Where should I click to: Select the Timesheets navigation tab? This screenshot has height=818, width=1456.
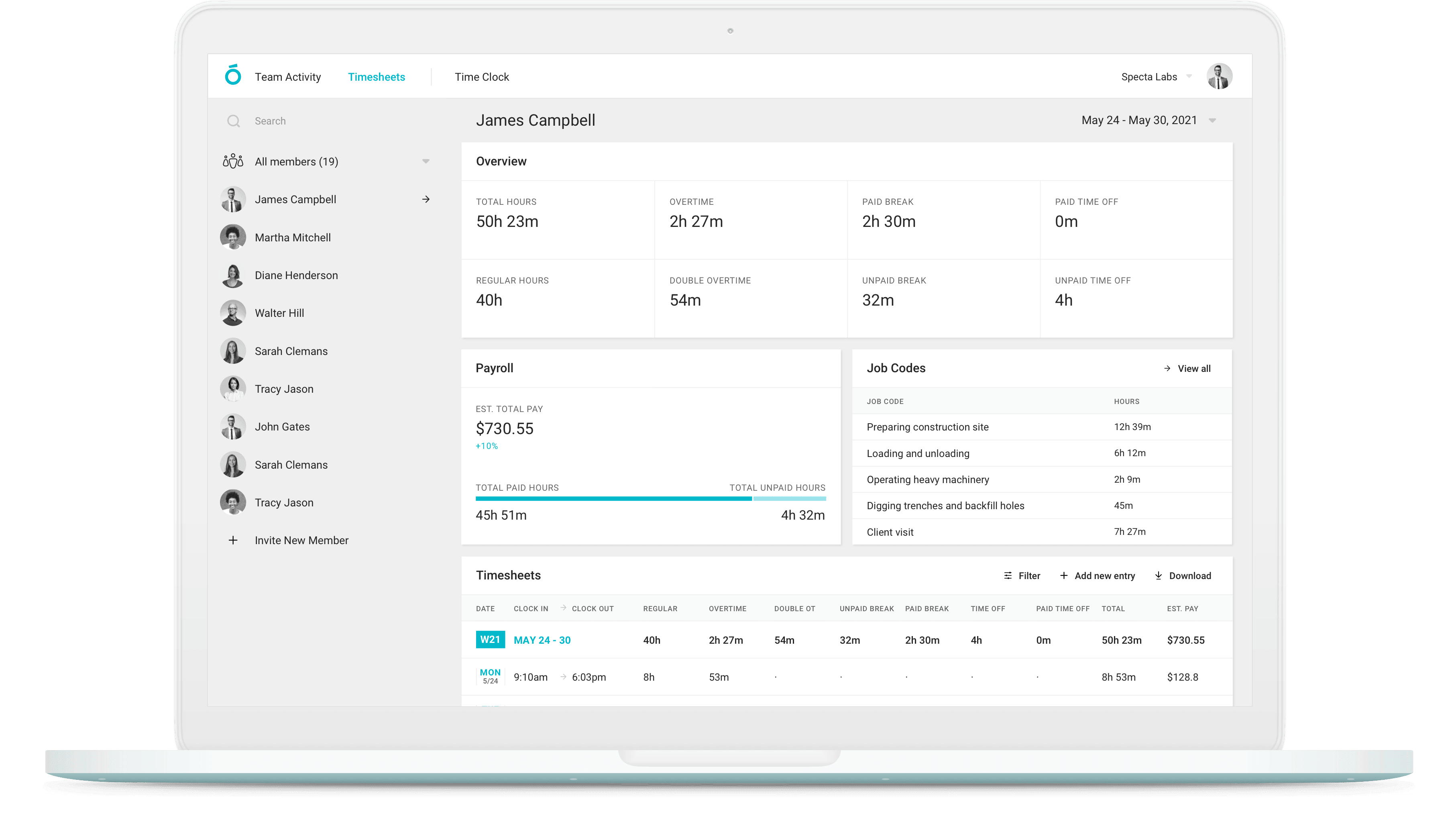coord(377,76)
